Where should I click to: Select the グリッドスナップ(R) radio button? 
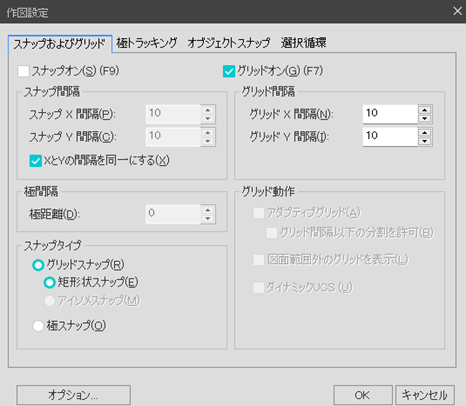point(38,265)
